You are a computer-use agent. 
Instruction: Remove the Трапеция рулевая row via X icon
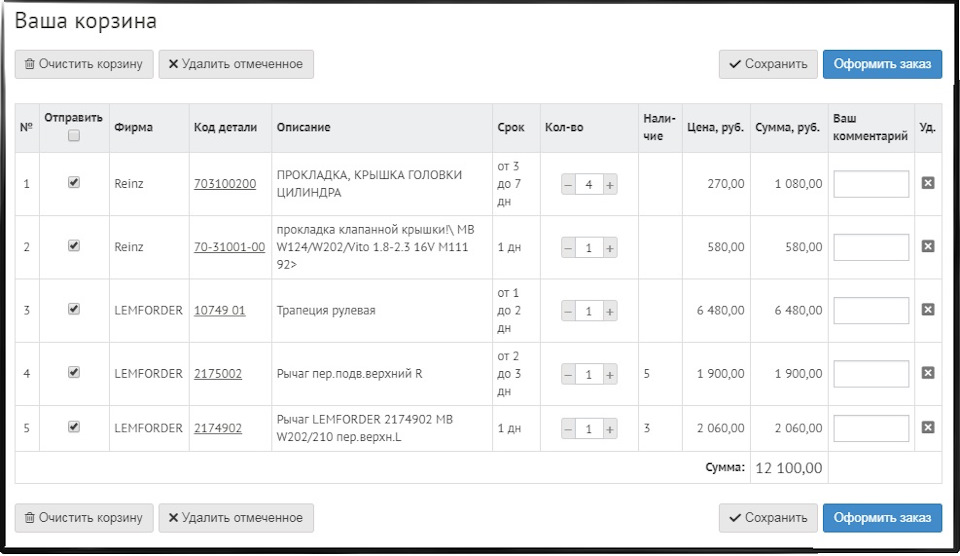[x=927, y=310]
